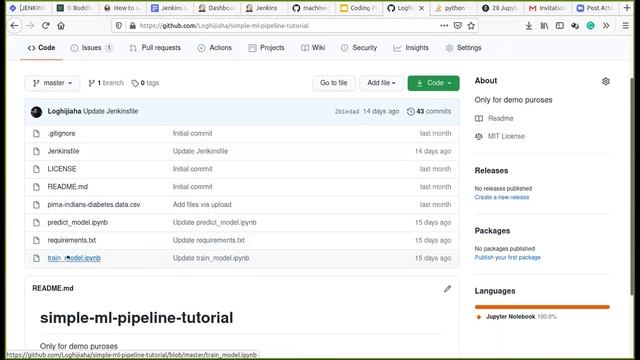Image resolution: width=640 pixels, height=360 pixels.
Task: Open the Library icon in the toolbar
Action: [x=544, y=26]
